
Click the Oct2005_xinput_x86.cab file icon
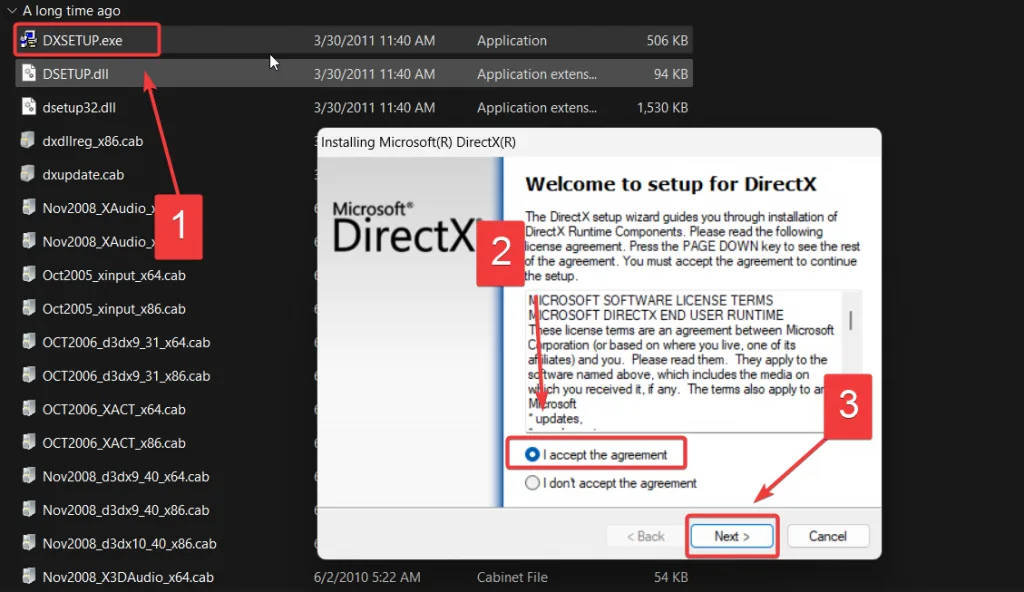pos(27,308)
